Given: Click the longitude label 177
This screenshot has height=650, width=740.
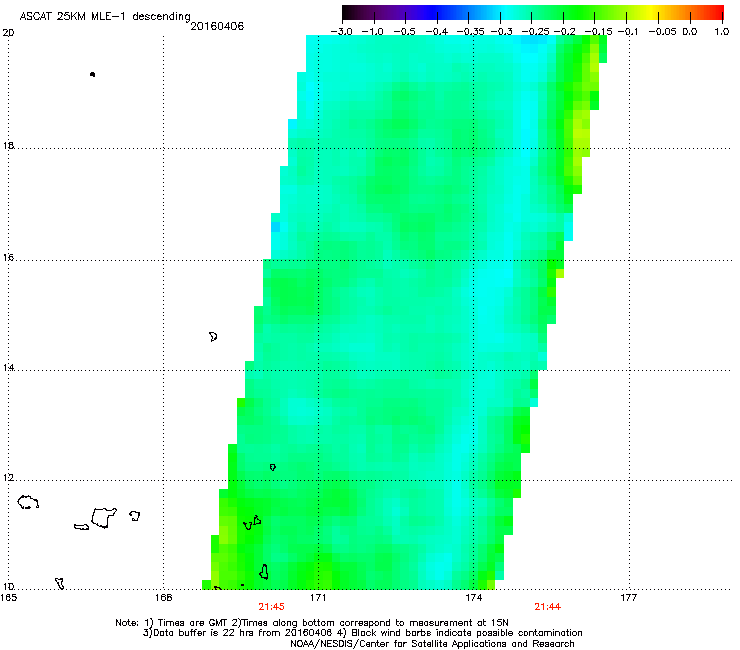Looking at the screenshot, I should coord(628,598).
